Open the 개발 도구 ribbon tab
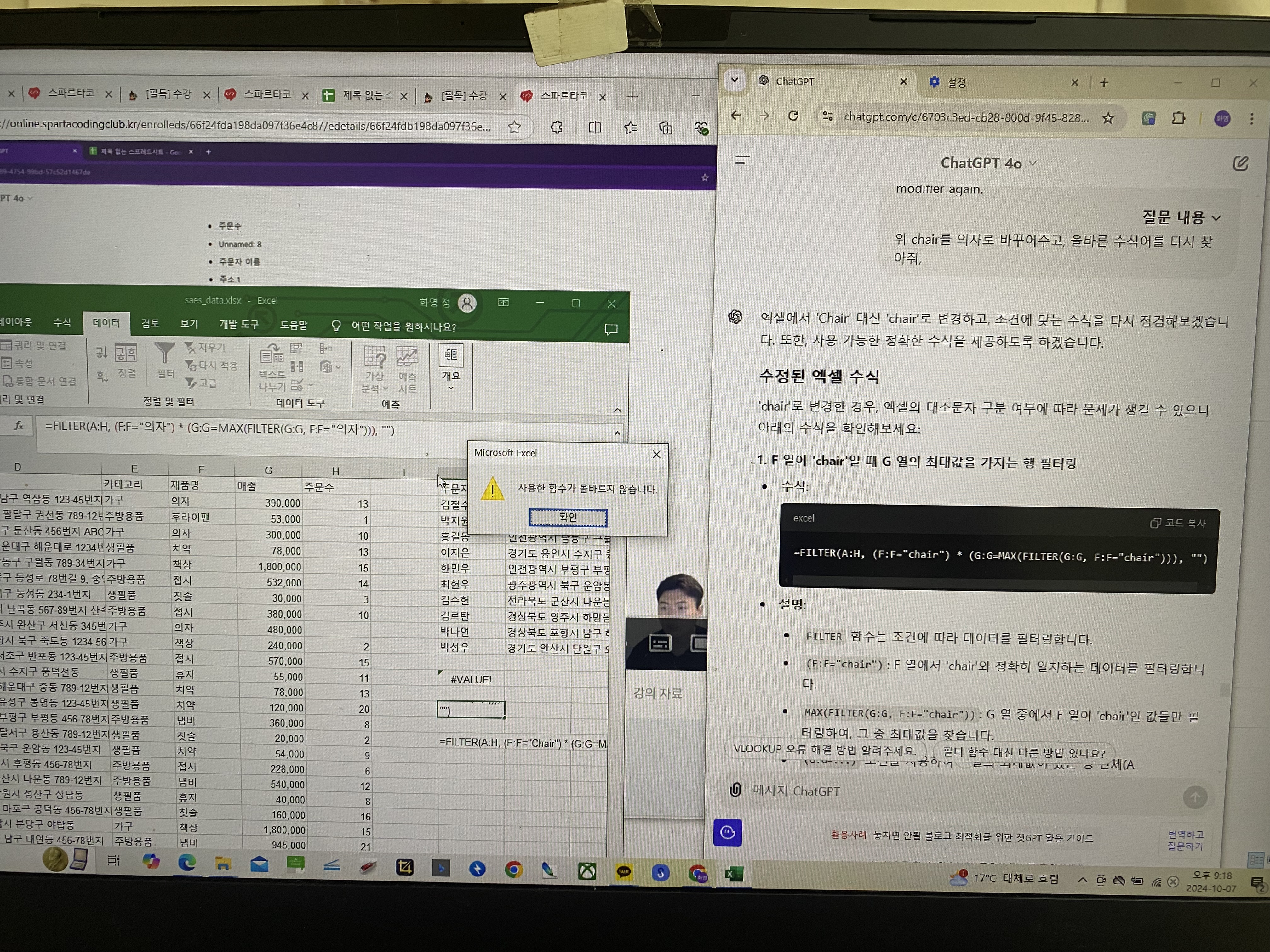The height and width of the screenshot is (952, 1270). 239,325
